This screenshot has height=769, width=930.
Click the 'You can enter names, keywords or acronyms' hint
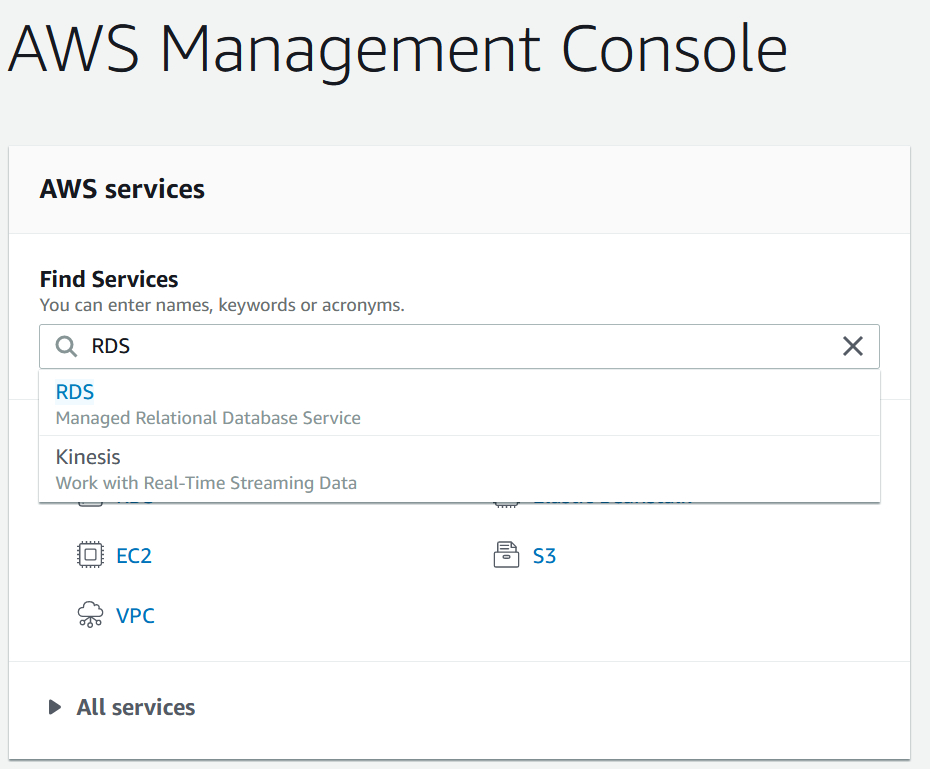222,305
